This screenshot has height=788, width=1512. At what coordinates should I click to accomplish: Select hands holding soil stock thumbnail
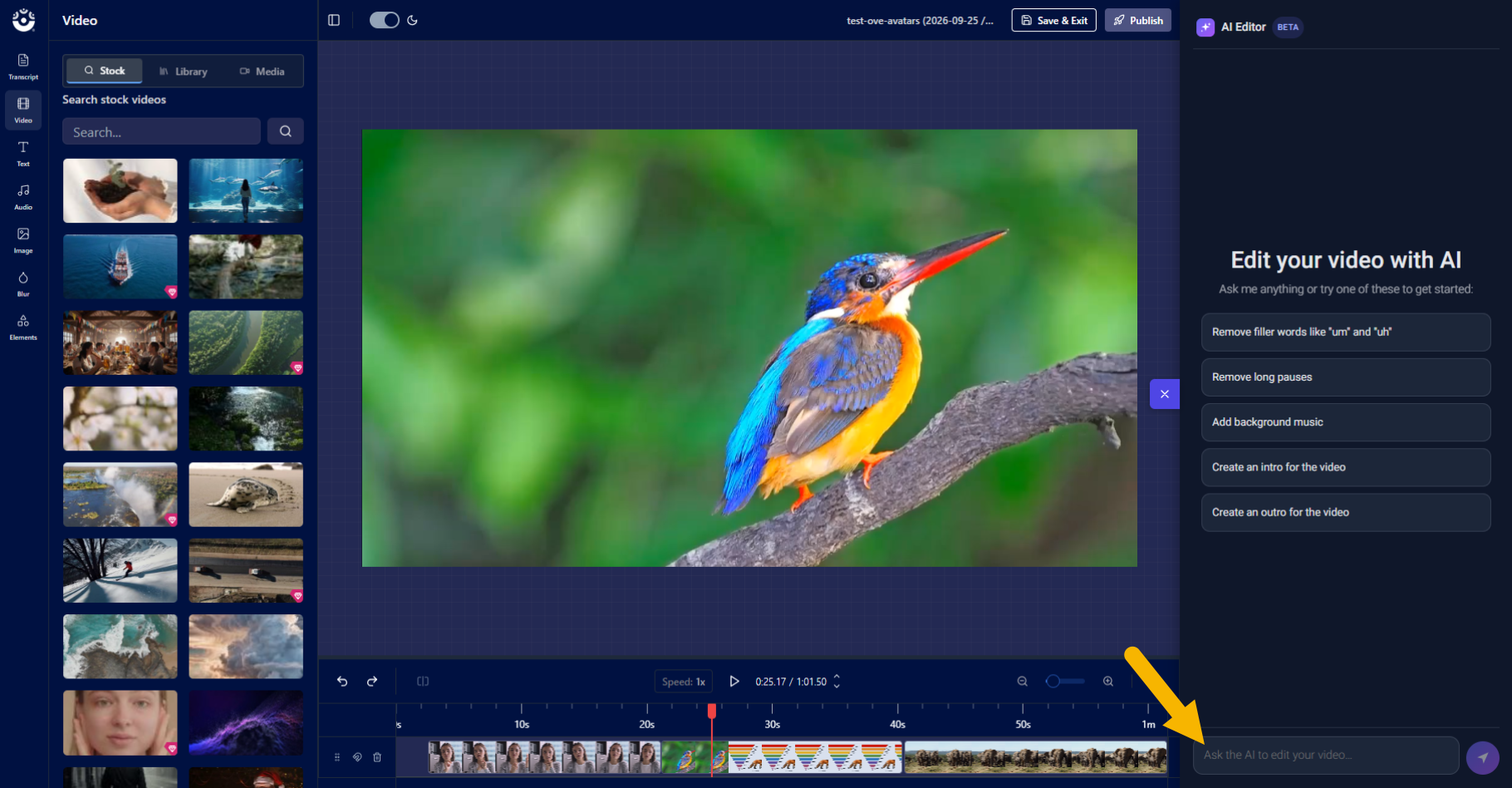[x=120, y=190]
